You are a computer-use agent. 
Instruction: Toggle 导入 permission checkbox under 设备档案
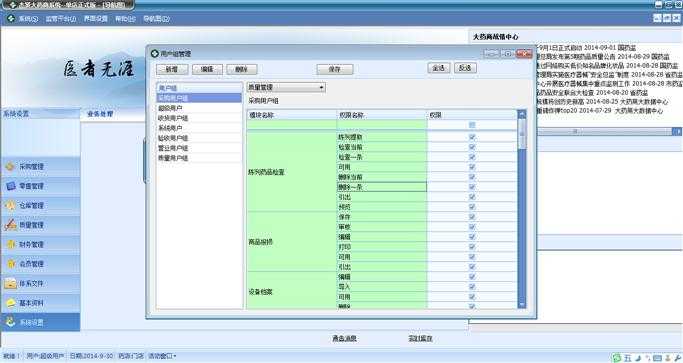tap(472, 287)
